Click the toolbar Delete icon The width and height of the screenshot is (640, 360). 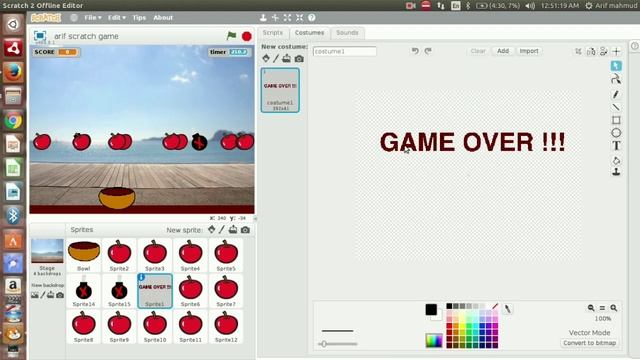coord(276,18)
